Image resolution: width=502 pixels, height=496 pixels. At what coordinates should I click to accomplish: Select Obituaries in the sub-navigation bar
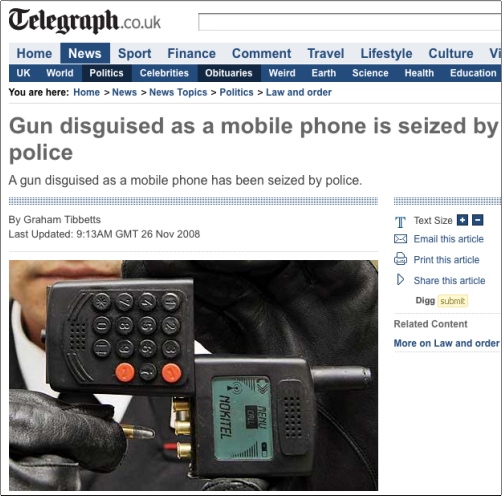pos(229,73)
